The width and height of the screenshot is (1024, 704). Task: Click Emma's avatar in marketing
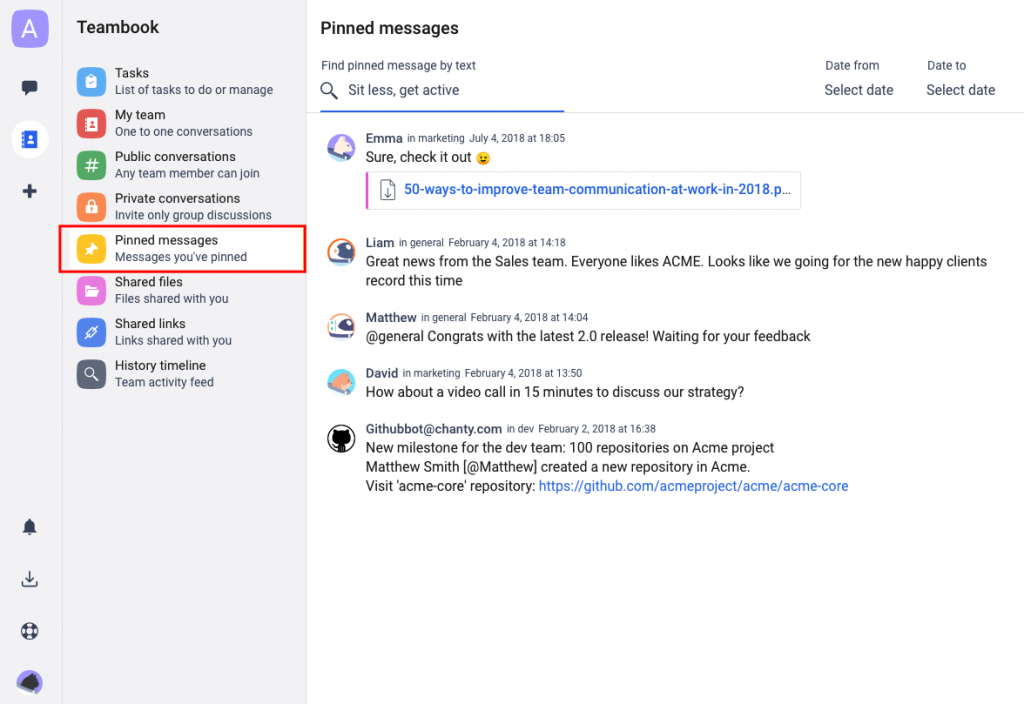tap(341, 147)
